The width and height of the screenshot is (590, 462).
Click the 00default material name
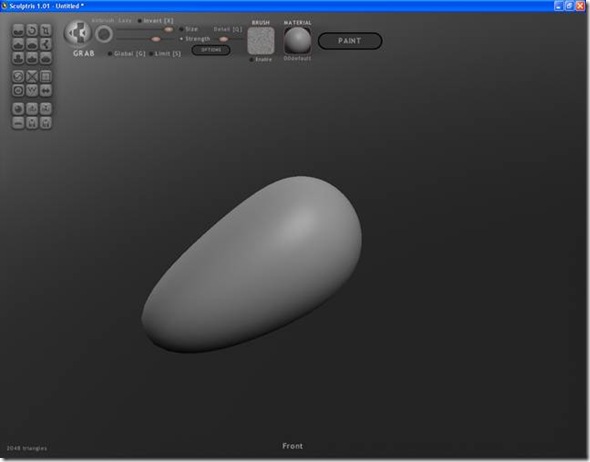coord(297,59)
